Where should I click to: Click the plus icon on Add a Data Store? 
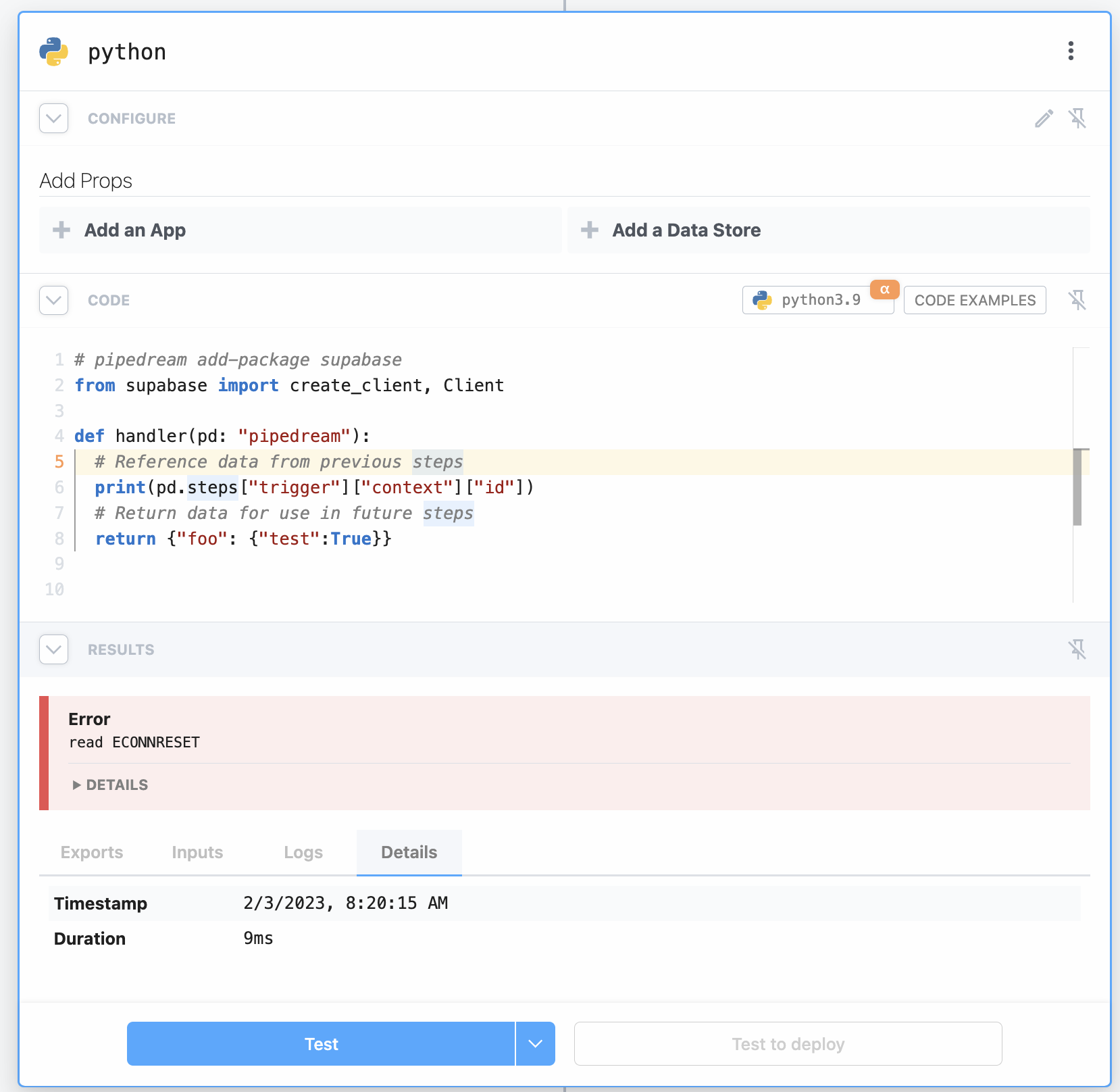click(590, 230)
